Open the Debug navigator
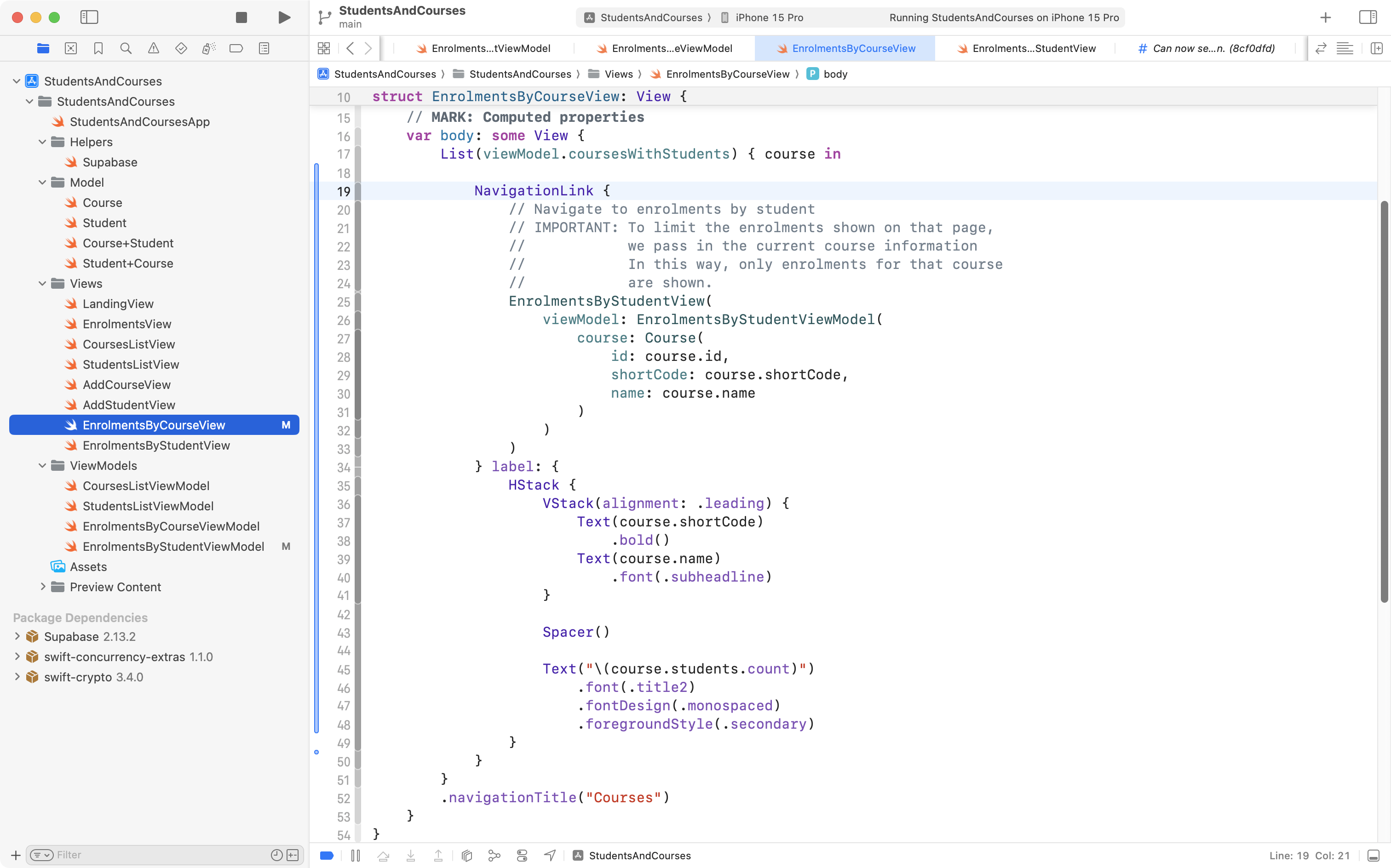Screen dimensions: 1391x868 (x=208, y=48)
